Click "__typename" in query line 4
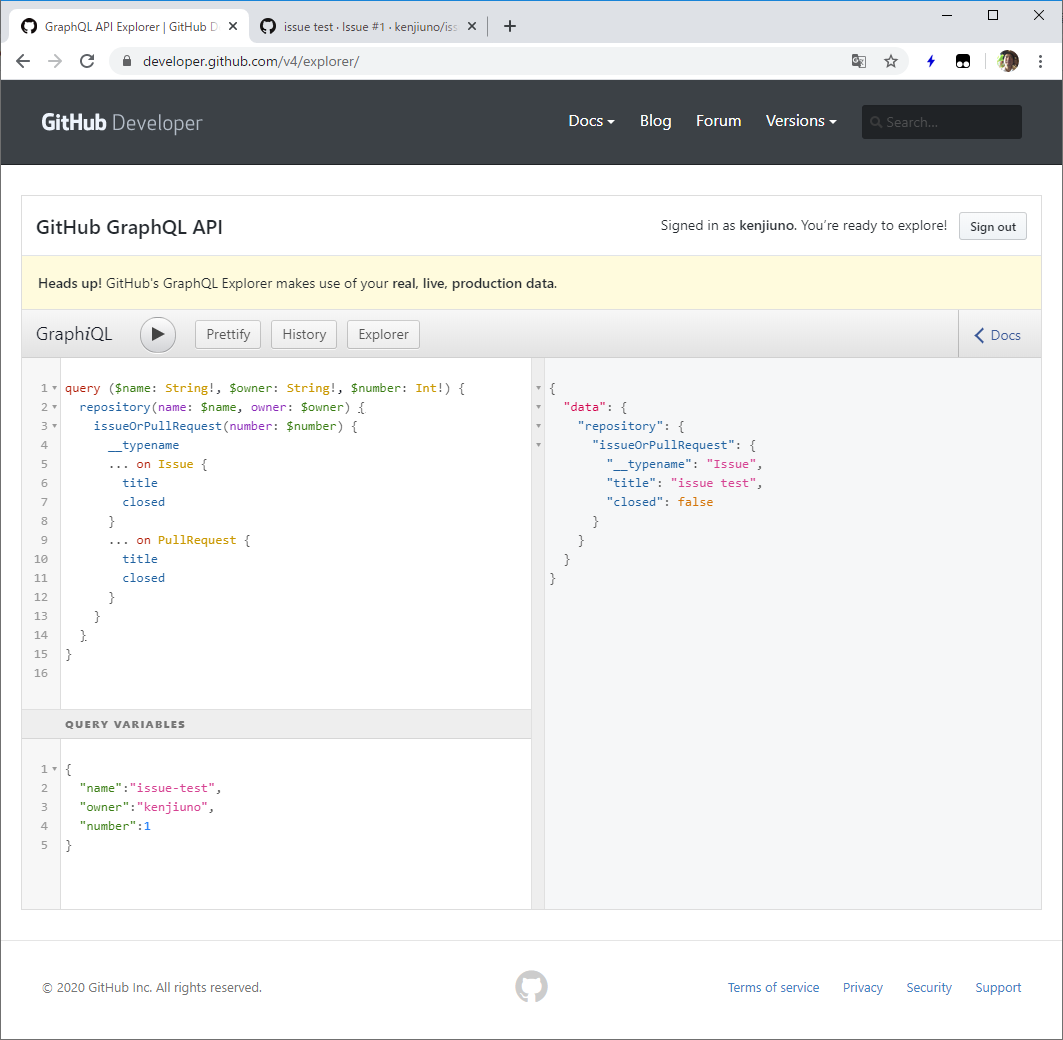 pyautogui.click(x=144, y=445)
